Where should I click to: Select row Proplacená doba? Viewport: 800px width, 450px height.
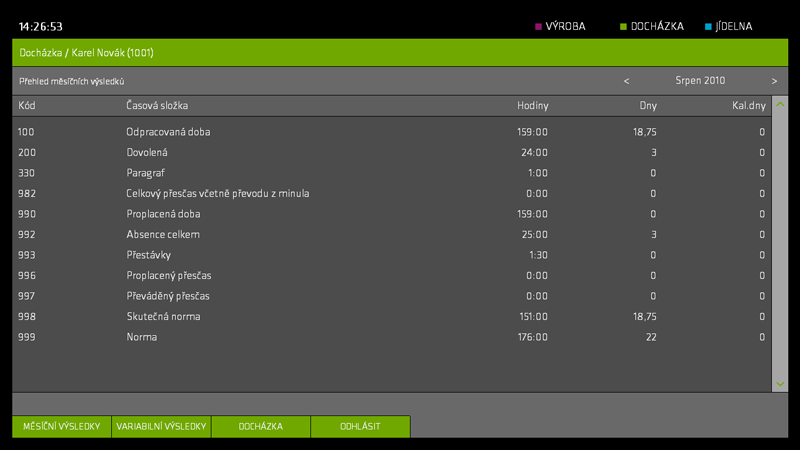[391, 214]
